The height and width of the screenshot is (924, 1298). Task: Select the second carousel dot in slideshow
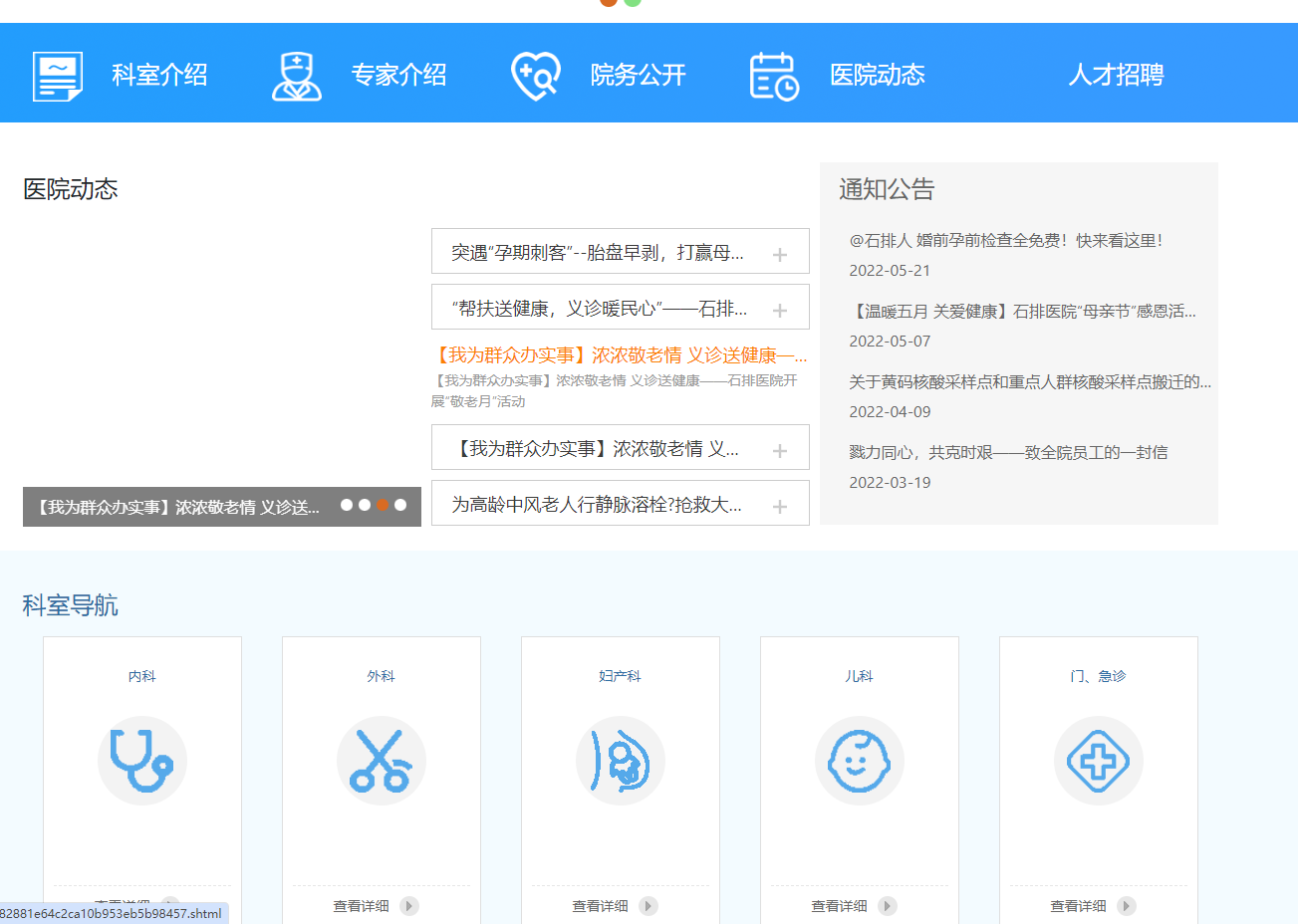[x=365, y=505]
